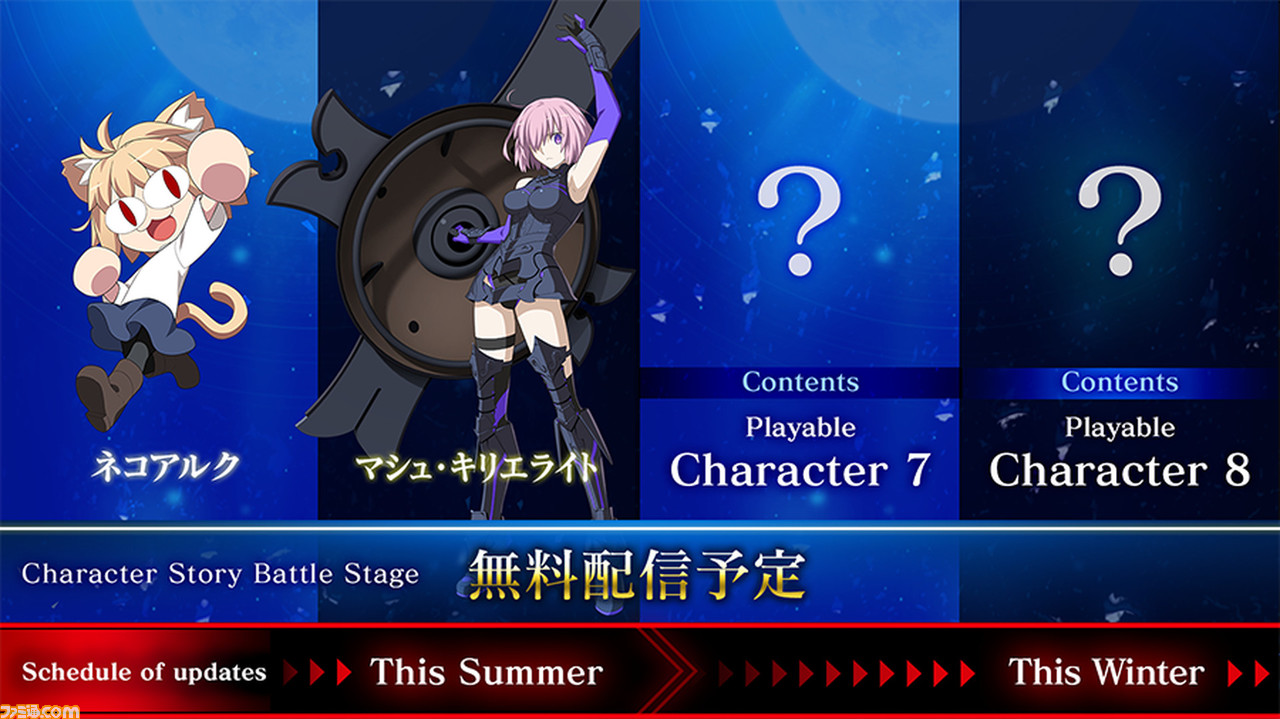Click Character Story Battle Stage label
This screenshot has height=719, width=1280.
click(x=220, y=574)
